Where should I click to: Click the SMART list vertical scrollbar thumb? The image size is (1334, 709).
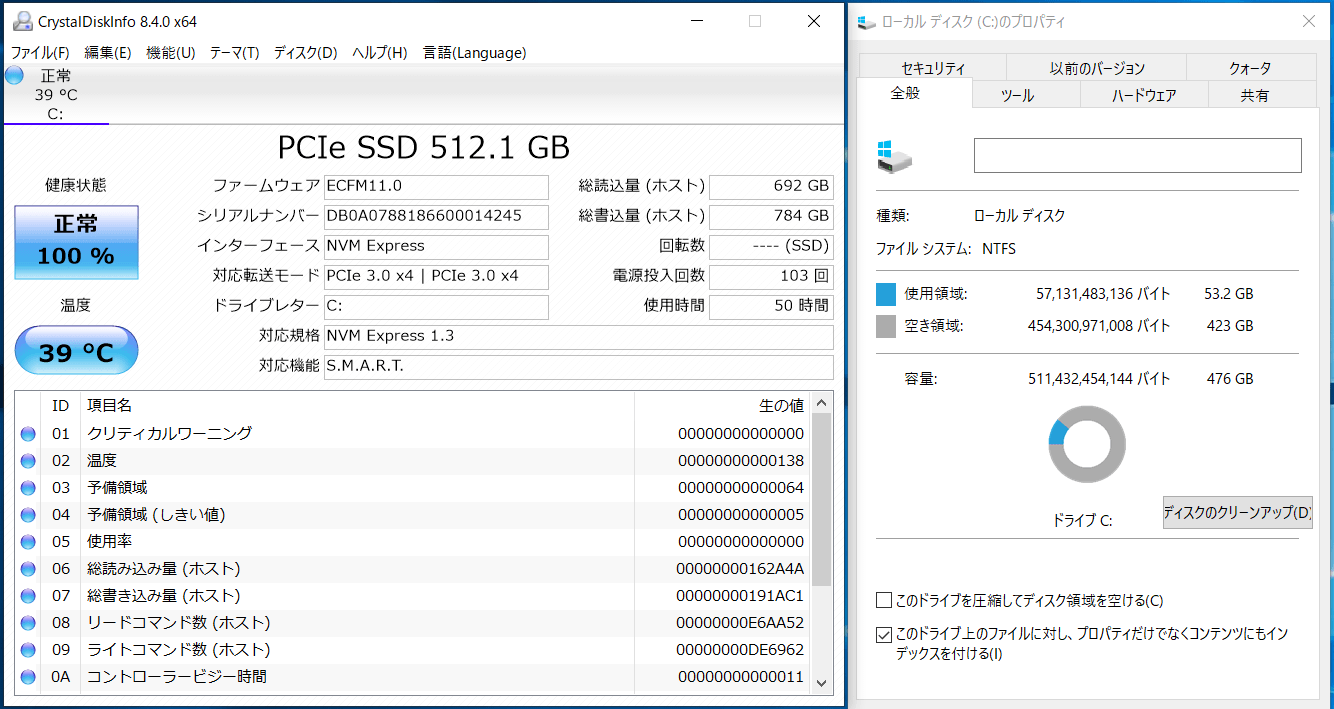click(x=822, y=499)
